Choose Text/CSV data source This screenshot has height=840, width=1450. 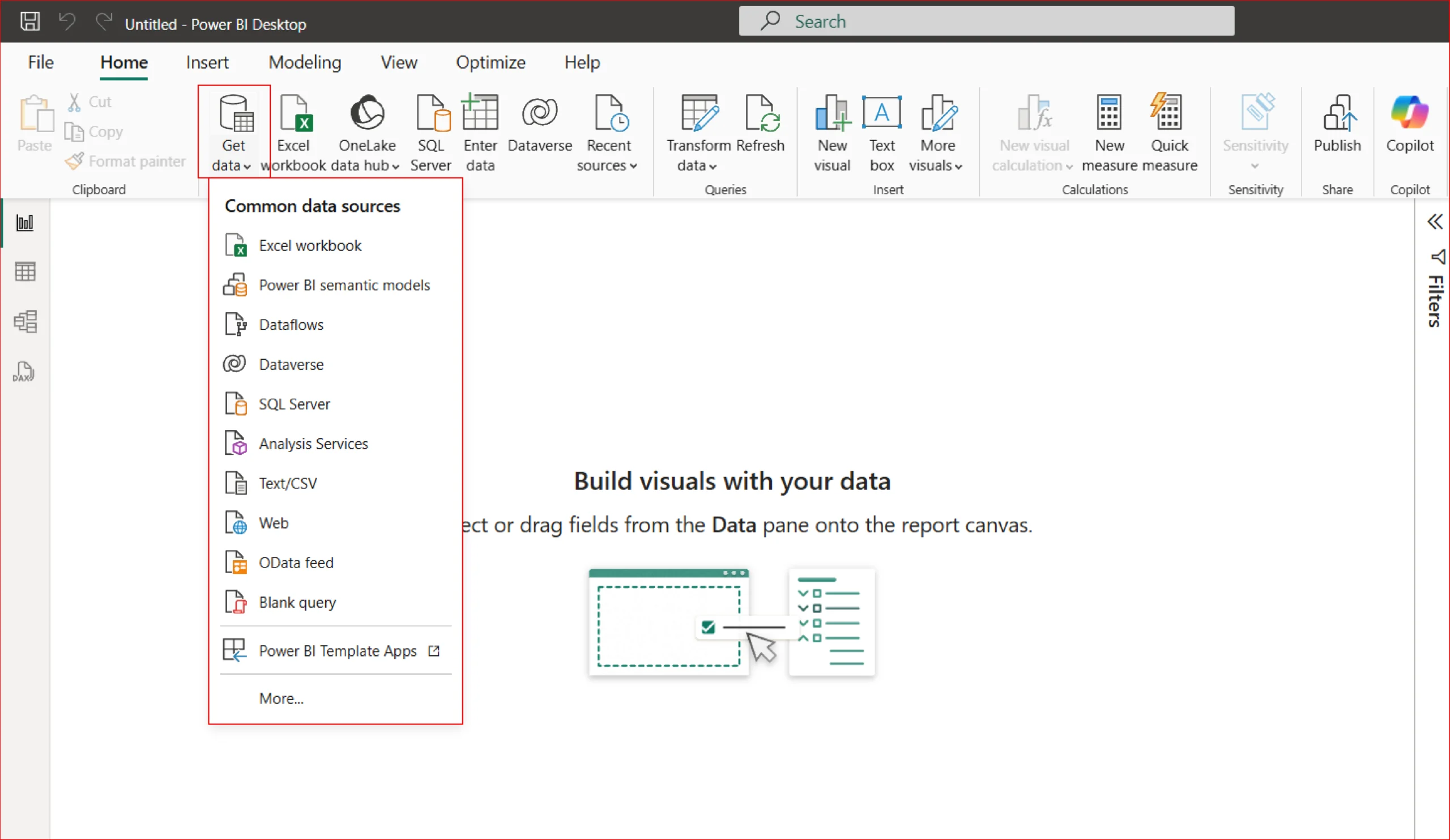pyautogui.click(x=335, y=484)
